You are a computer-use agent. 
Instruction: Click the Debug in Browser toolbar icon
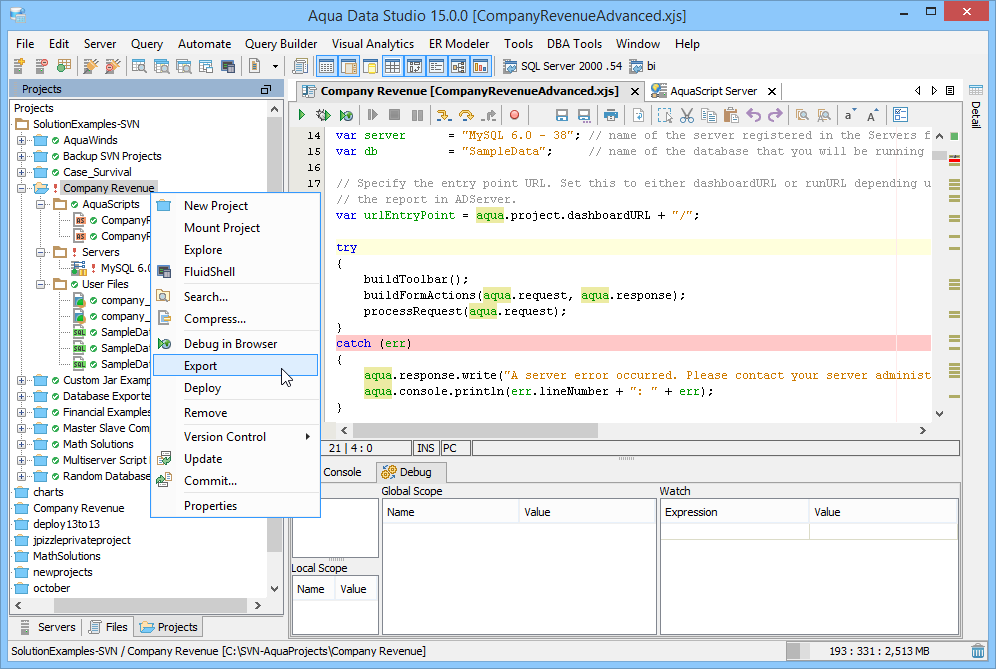(346, 115)
